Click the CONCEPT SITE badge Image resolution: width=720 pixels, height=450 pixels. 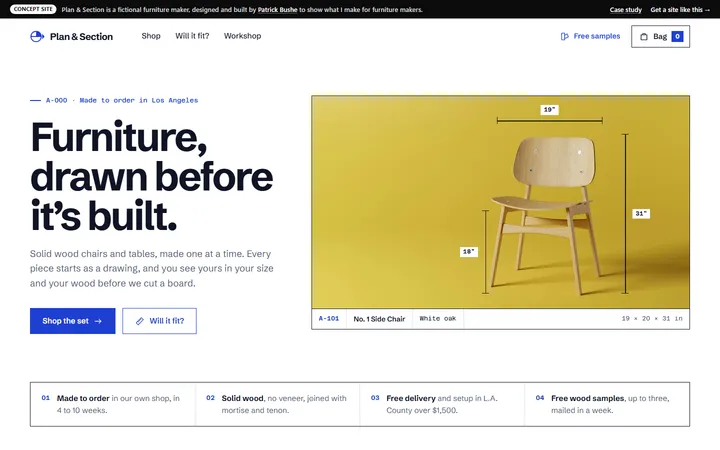[33, 9]
